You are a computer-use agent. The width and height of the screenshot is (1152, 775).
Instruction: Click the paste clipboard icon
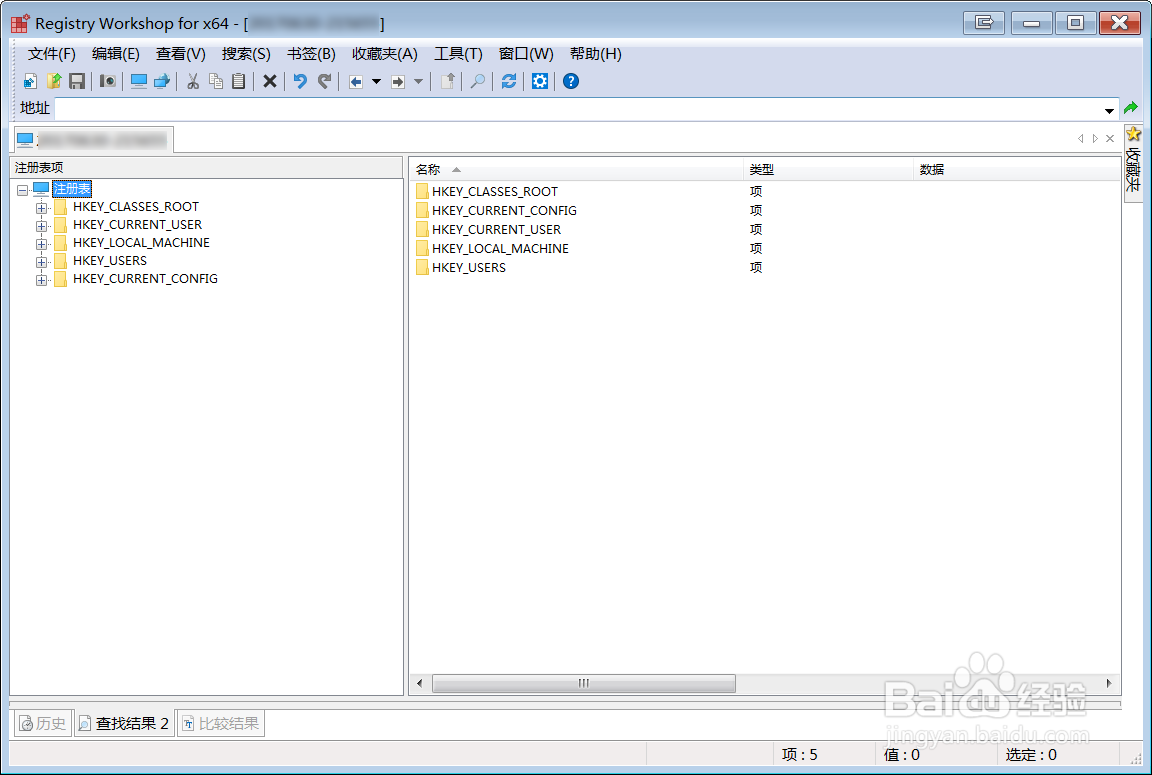coord(239,82)
